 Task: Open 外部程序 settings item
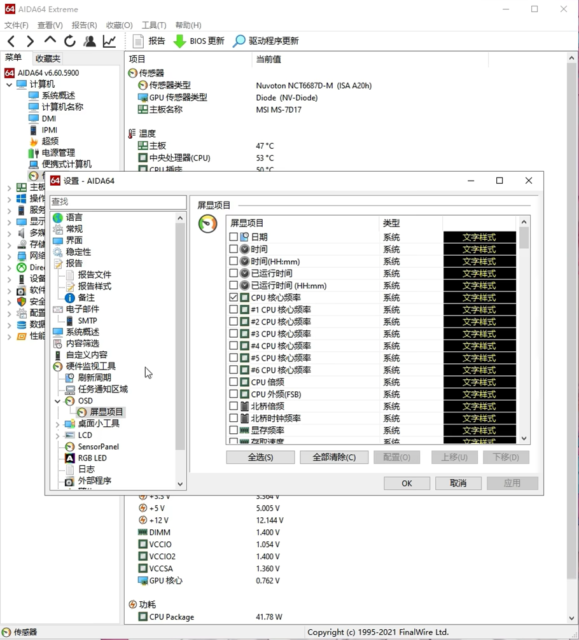[94, 480]
